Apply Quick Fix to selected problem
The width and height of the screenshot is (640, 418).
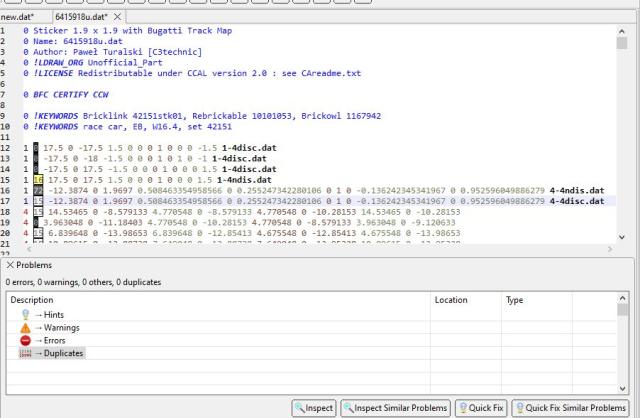pos(482,408)
